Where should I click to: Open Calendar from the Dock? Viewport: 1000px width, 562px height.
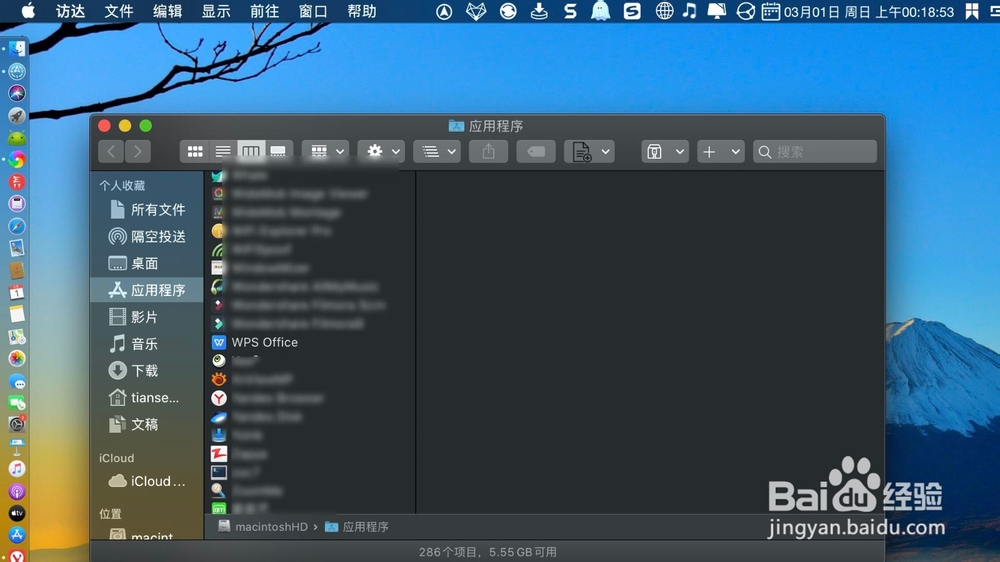click(x=17, y=292)
